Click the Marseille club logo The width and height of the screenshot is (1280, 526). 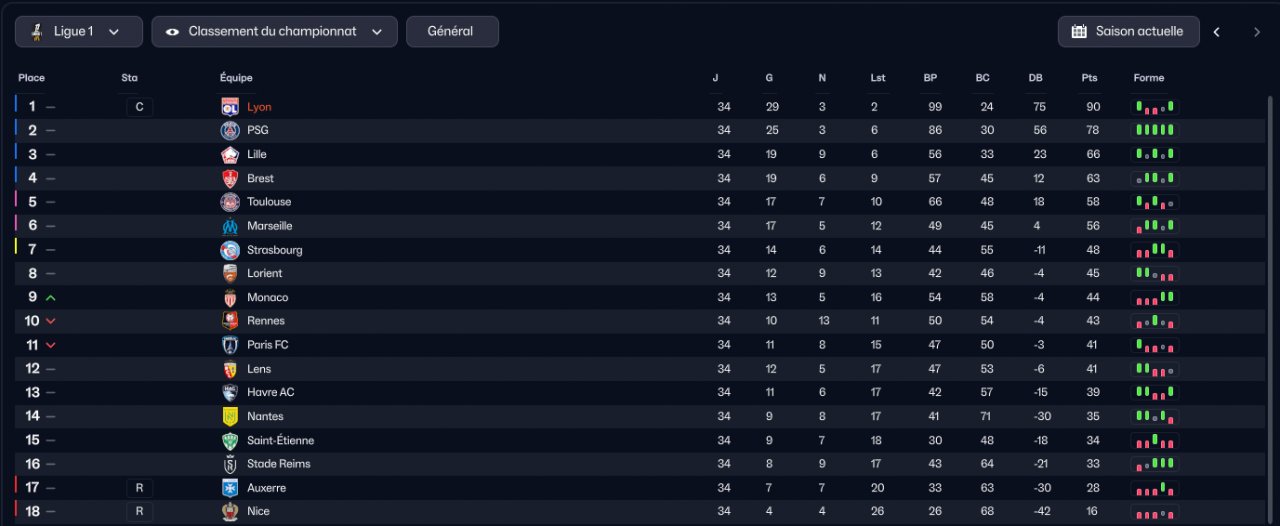230,226
